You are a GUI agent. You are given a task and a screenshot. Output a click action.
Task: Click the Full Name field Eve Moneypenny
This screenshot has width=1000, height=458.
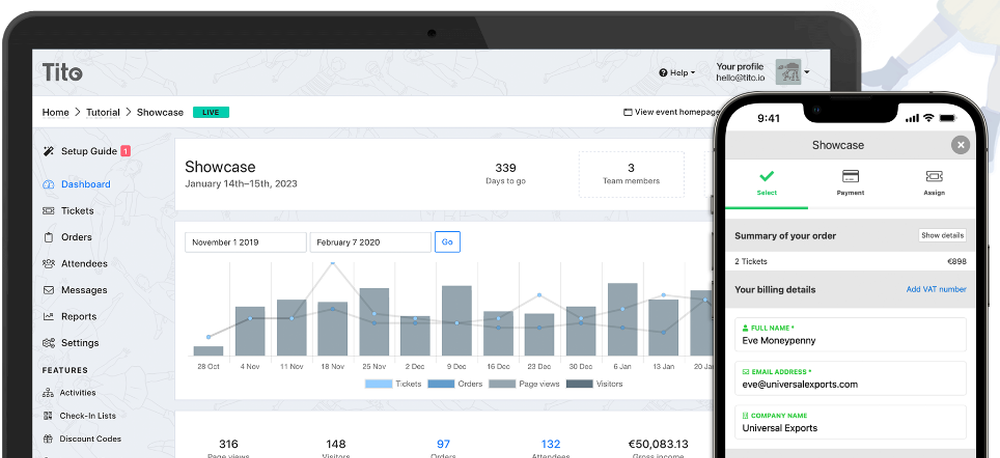click(x=850, y=335)
